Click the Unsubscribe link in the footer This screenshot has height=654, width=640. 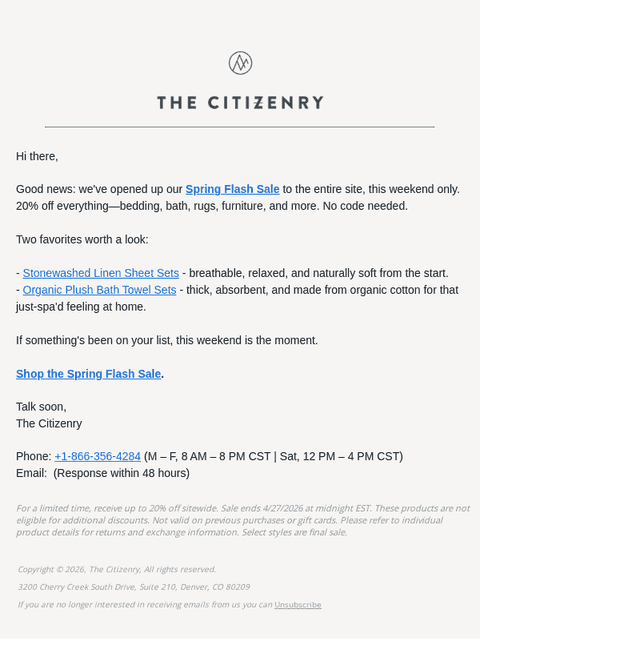coord(298,604)
